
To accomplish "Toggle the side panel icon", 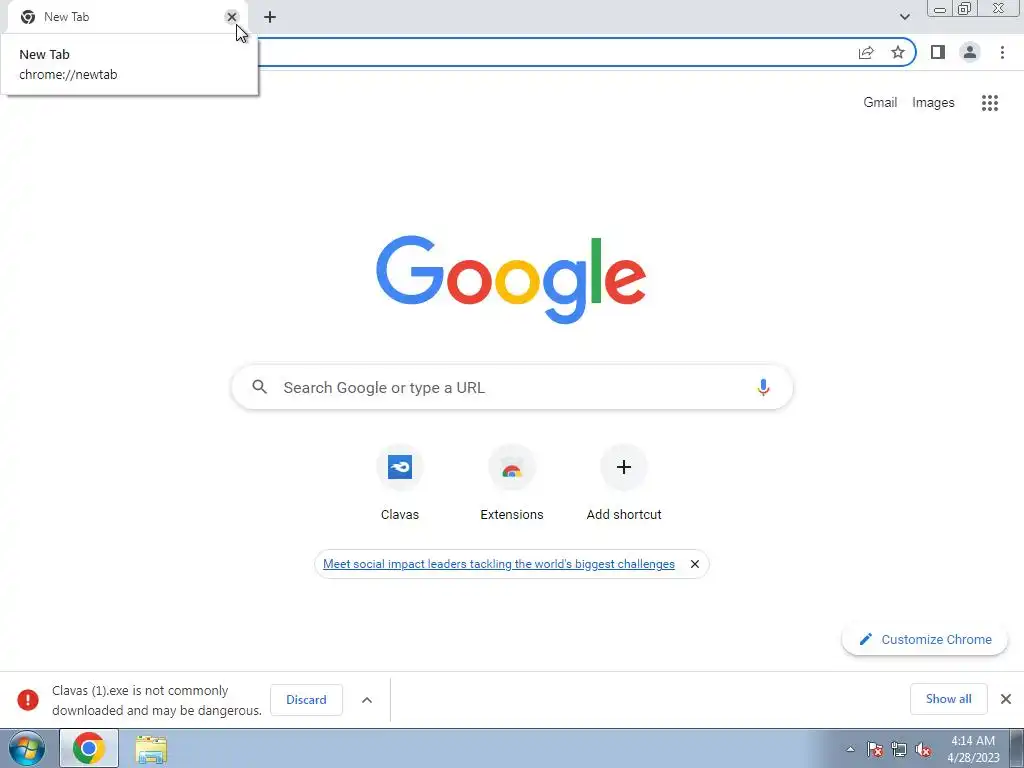I will pyautogui.click(x=938, y=52).
